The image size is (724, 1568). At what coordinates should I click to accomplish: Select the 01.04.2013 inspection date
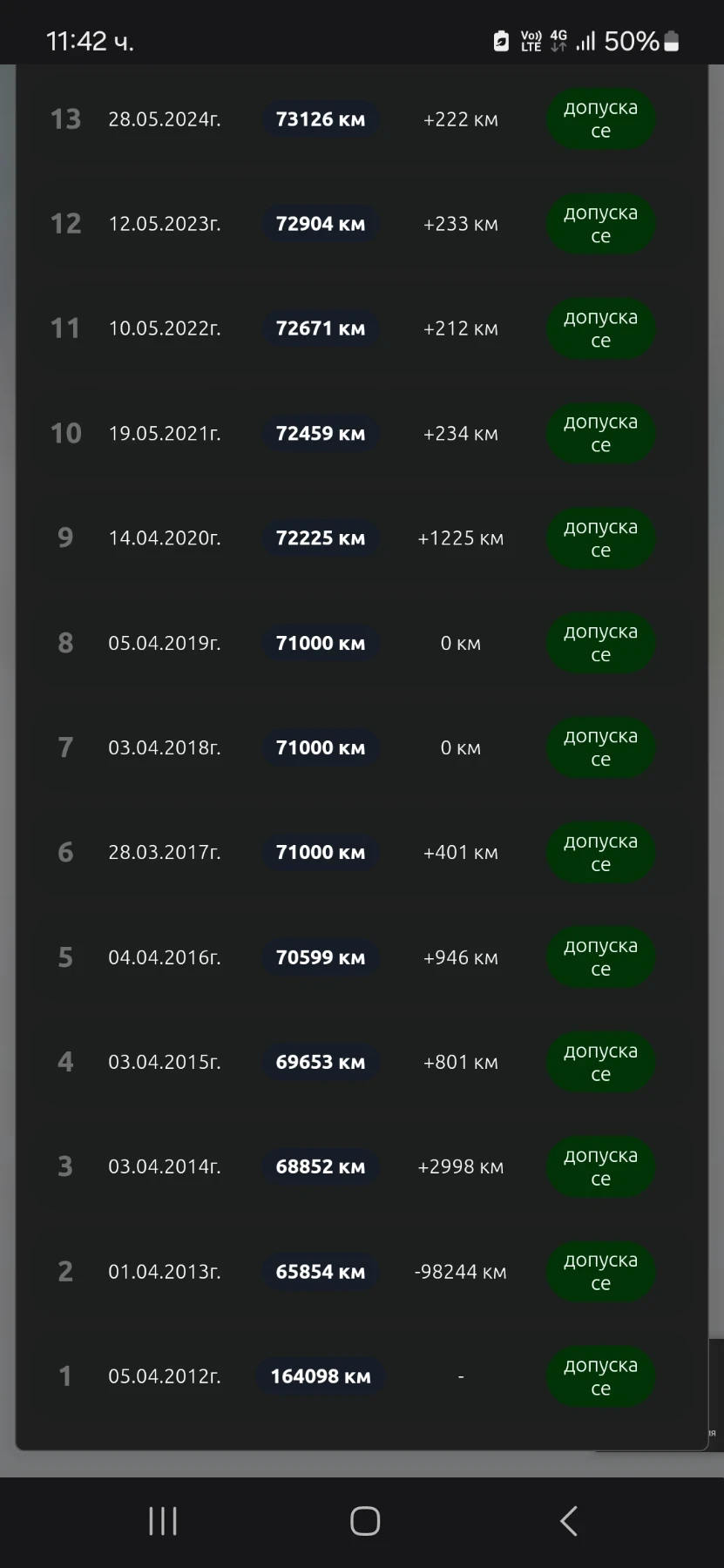(x=165, y=1272)
